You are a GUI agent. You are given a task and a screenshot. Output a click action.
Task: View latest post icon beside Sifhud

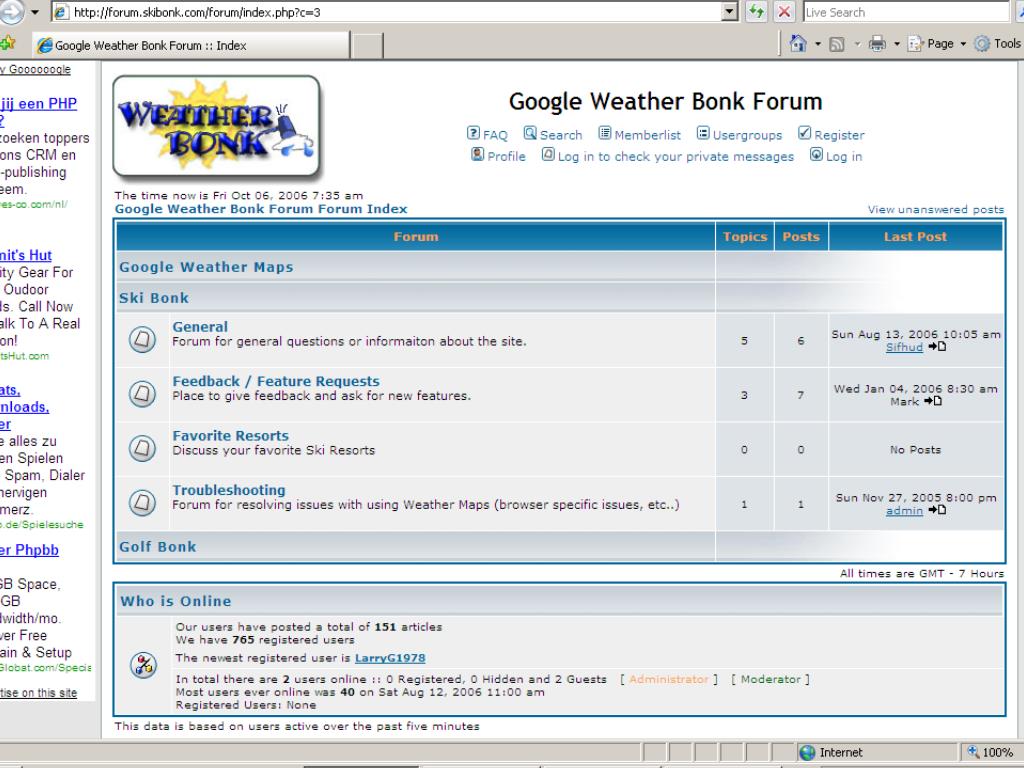937,347
